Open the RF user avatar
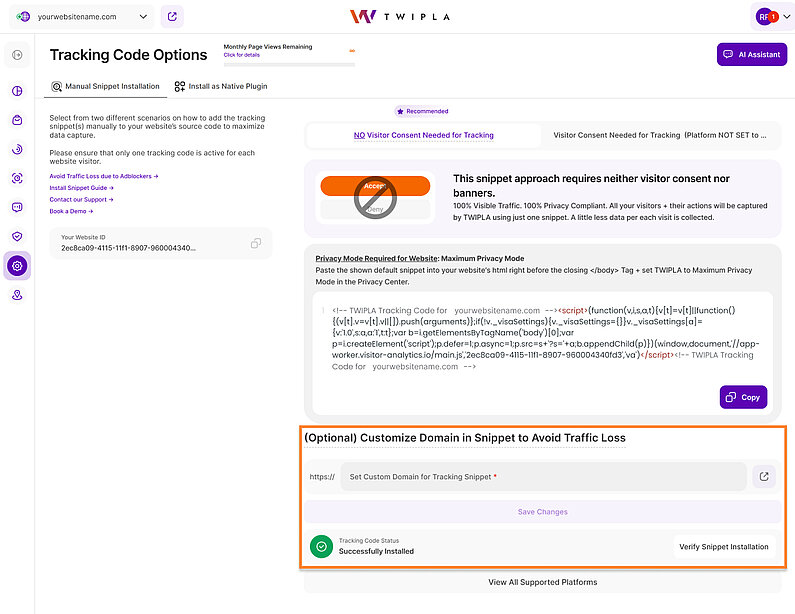Image resolution: width=795 pixels, height=614 pixels. pyautogui.click(x=766, y=17)
